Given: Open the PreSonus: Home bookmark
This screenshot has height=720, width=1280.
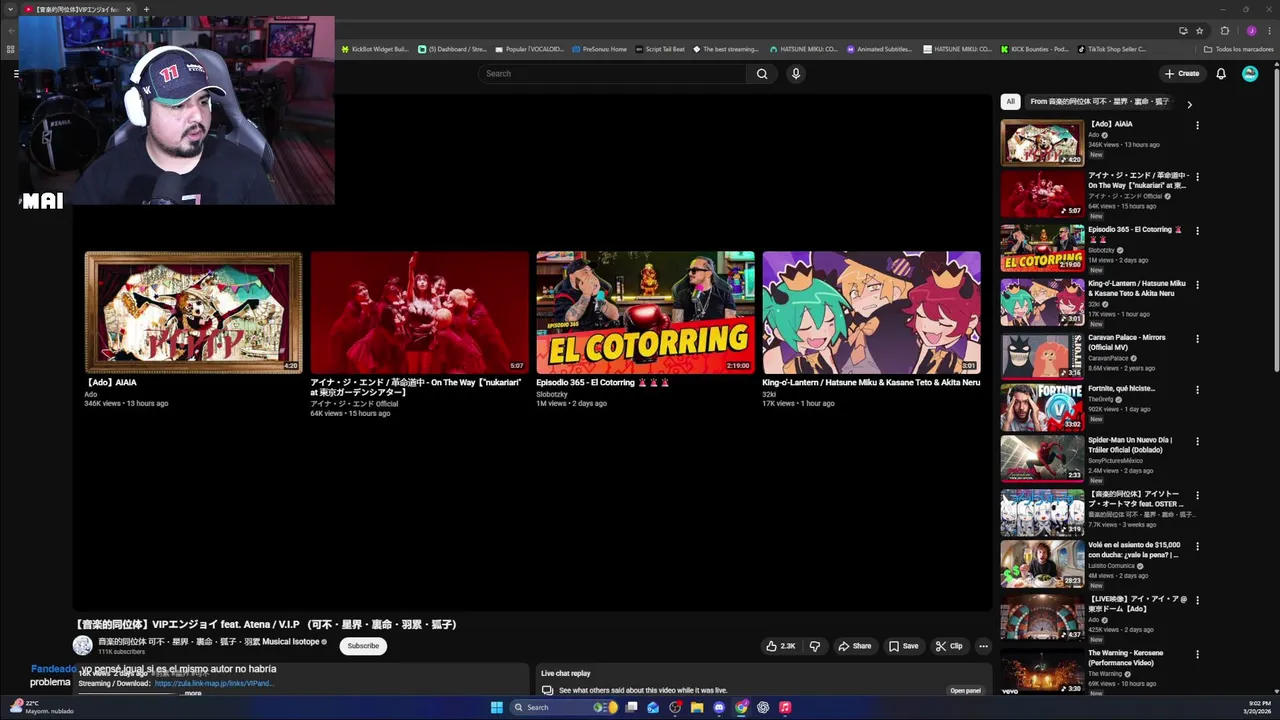Looking at the screenshot, I should [599, 49].
